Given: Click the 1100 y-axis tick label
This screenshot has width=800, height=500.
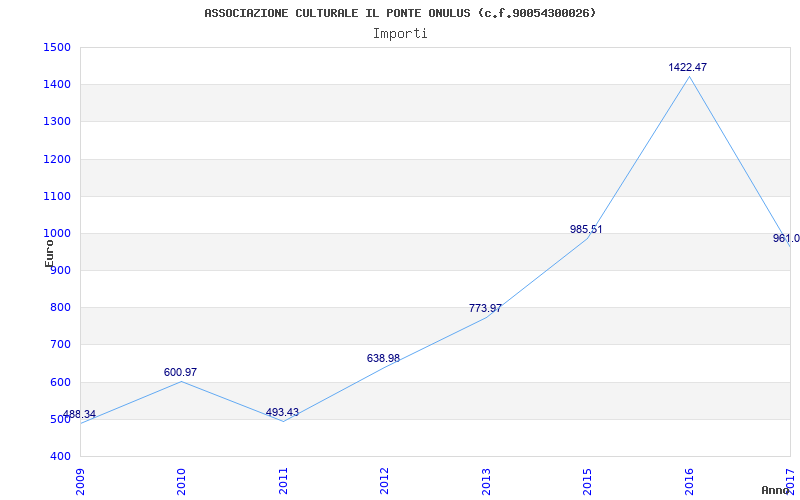Looking at the screenshot, I should point(57,196).
